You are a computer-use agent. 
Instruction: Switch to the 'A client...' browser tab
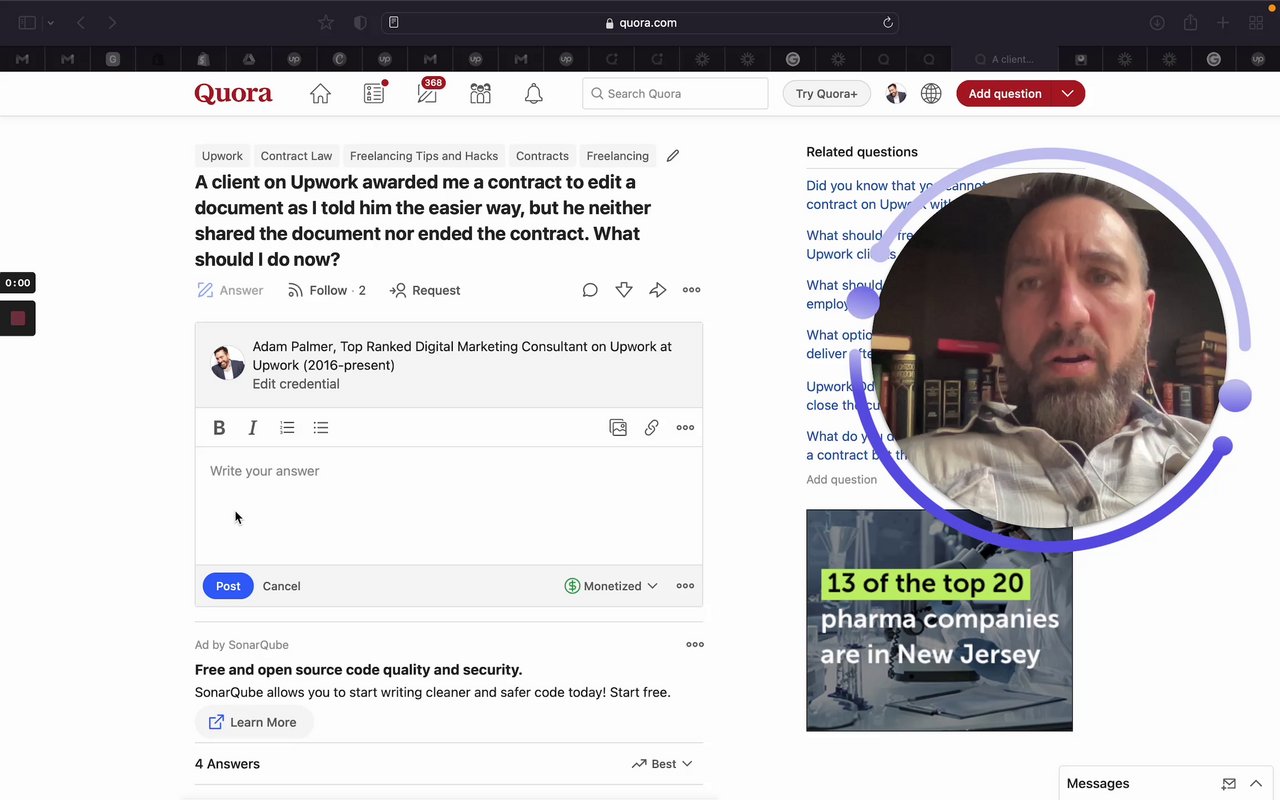click(1006, 59)
